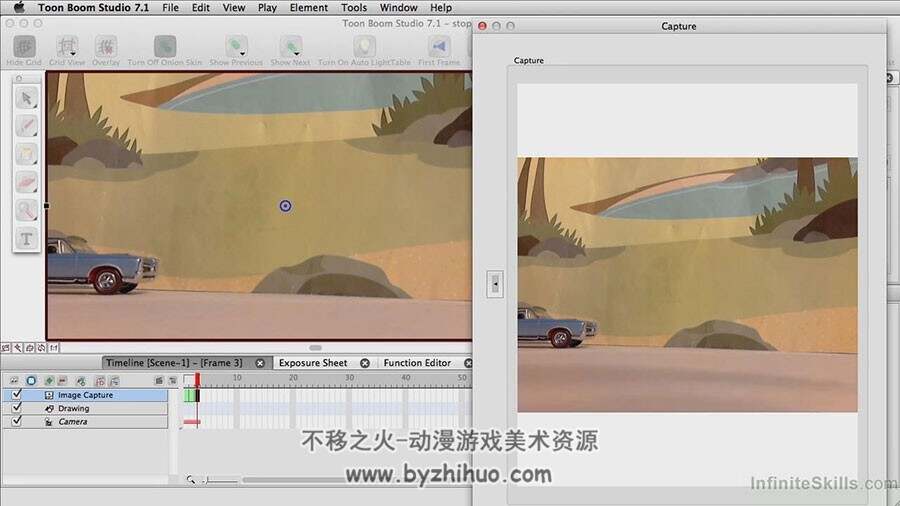Viewport: 900px width, 506px height.
Task: Open the Grid View dropdown
Action: click(x=73, y=54)
